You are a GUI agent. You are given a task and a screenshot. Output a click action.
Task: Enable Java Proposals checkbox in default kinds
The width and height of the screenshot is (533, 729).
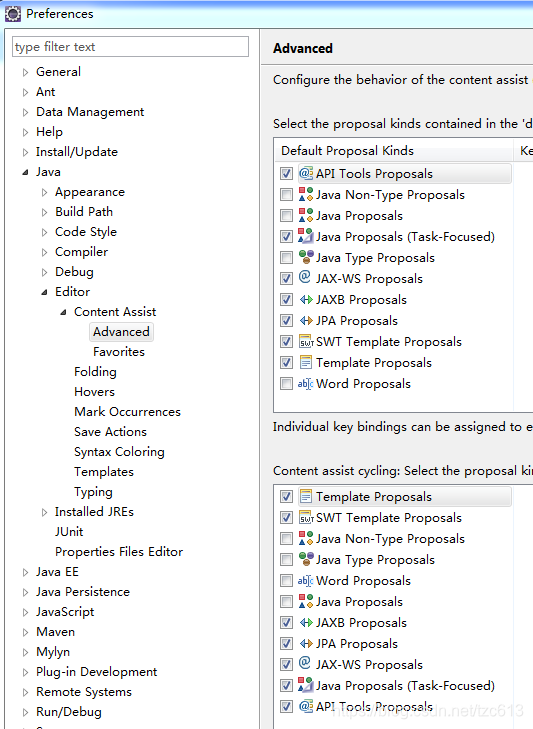tap(286, 215)
